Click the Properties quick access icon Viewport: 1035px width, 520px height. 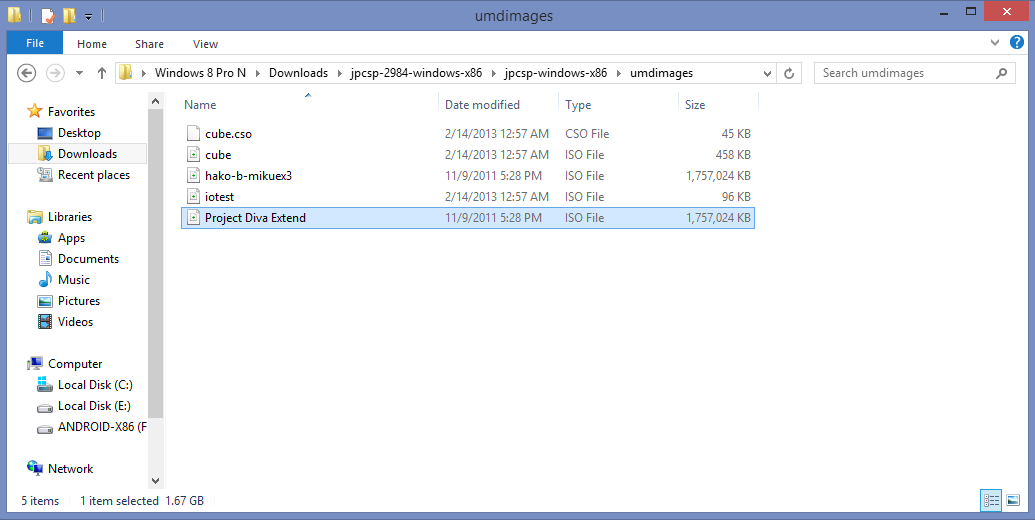[x=48, y=15]
